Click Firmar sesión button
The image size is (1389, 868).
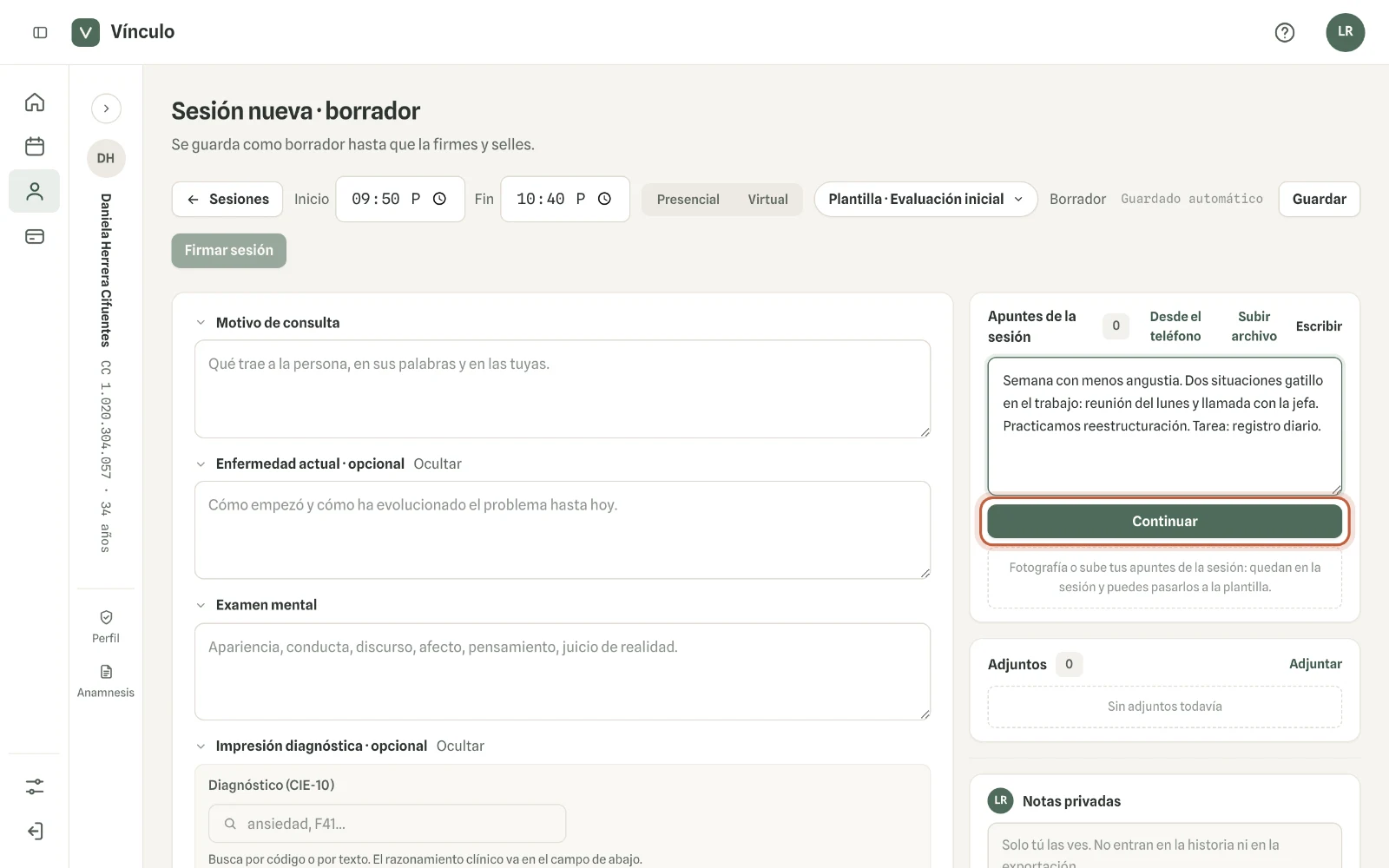tap(228, 250)
